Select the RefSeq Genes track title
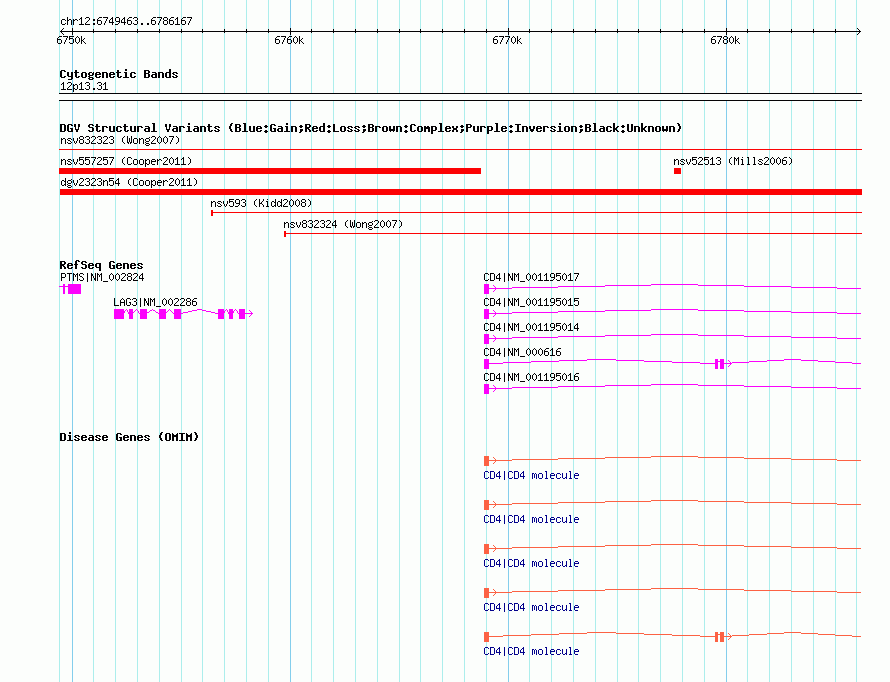 click(101, 265)
